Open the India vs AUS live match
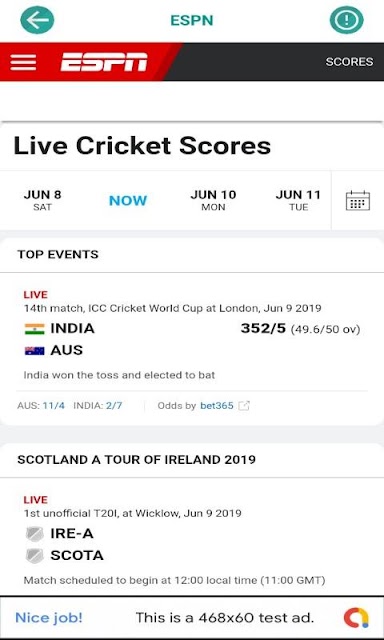The image size is (384, 640). [x=192, y=337]
